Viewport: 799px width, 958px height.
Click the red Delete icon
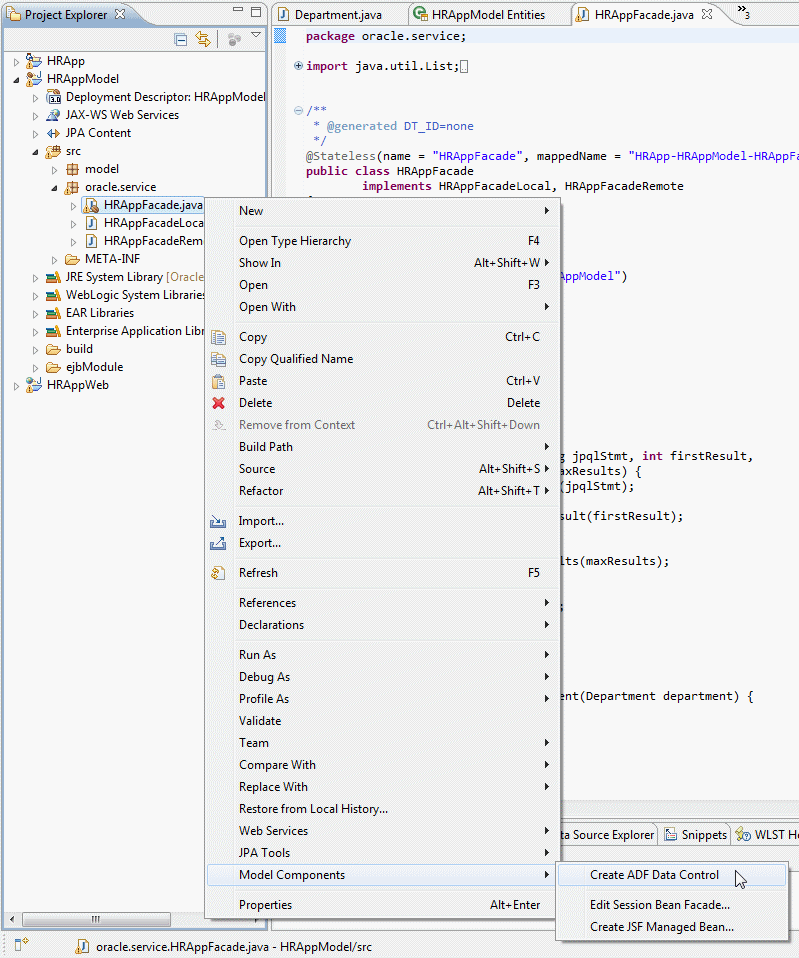coord(218,403)
